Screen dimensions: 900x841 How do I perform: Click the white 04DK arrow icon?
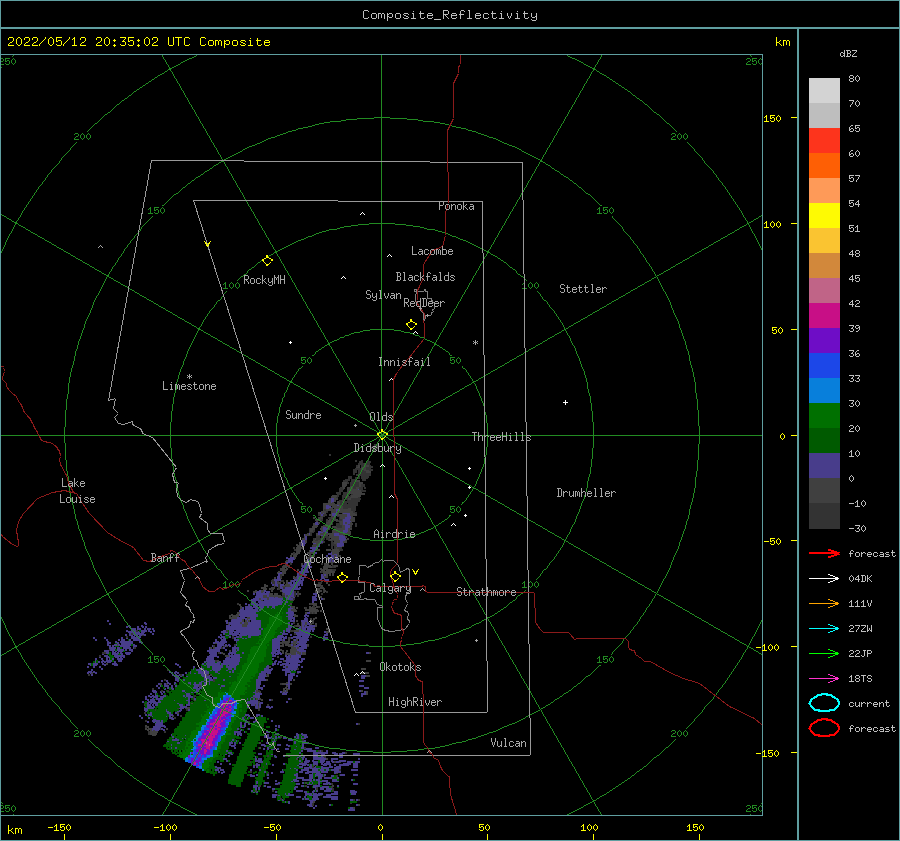(x=824, y=578)
